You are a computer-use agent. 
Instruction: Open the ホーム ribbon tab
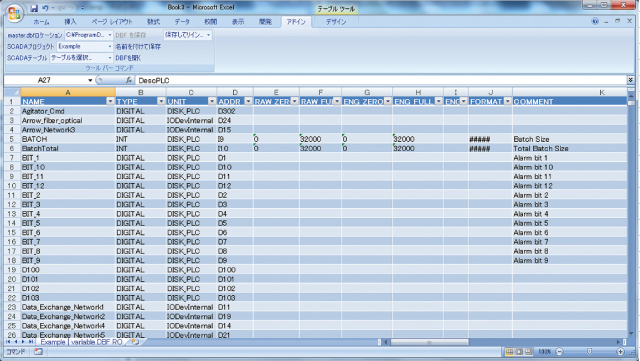pos(41,22)
